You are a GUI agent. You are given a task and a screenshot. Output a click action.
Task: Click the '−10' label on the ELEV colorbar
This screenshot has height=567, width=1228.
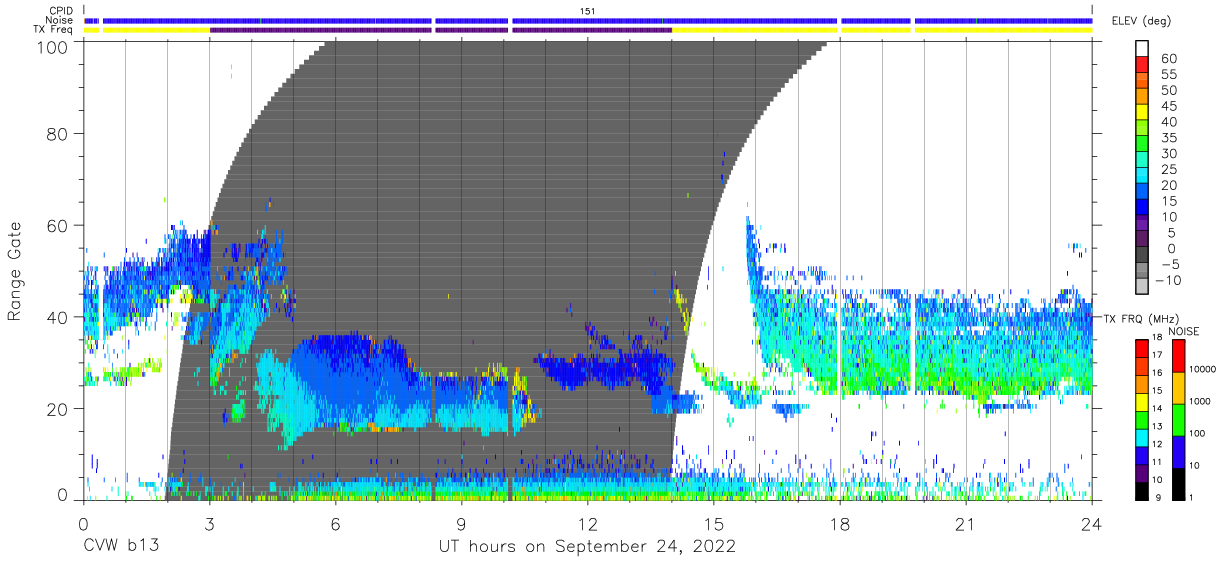tap(1166, 280)
